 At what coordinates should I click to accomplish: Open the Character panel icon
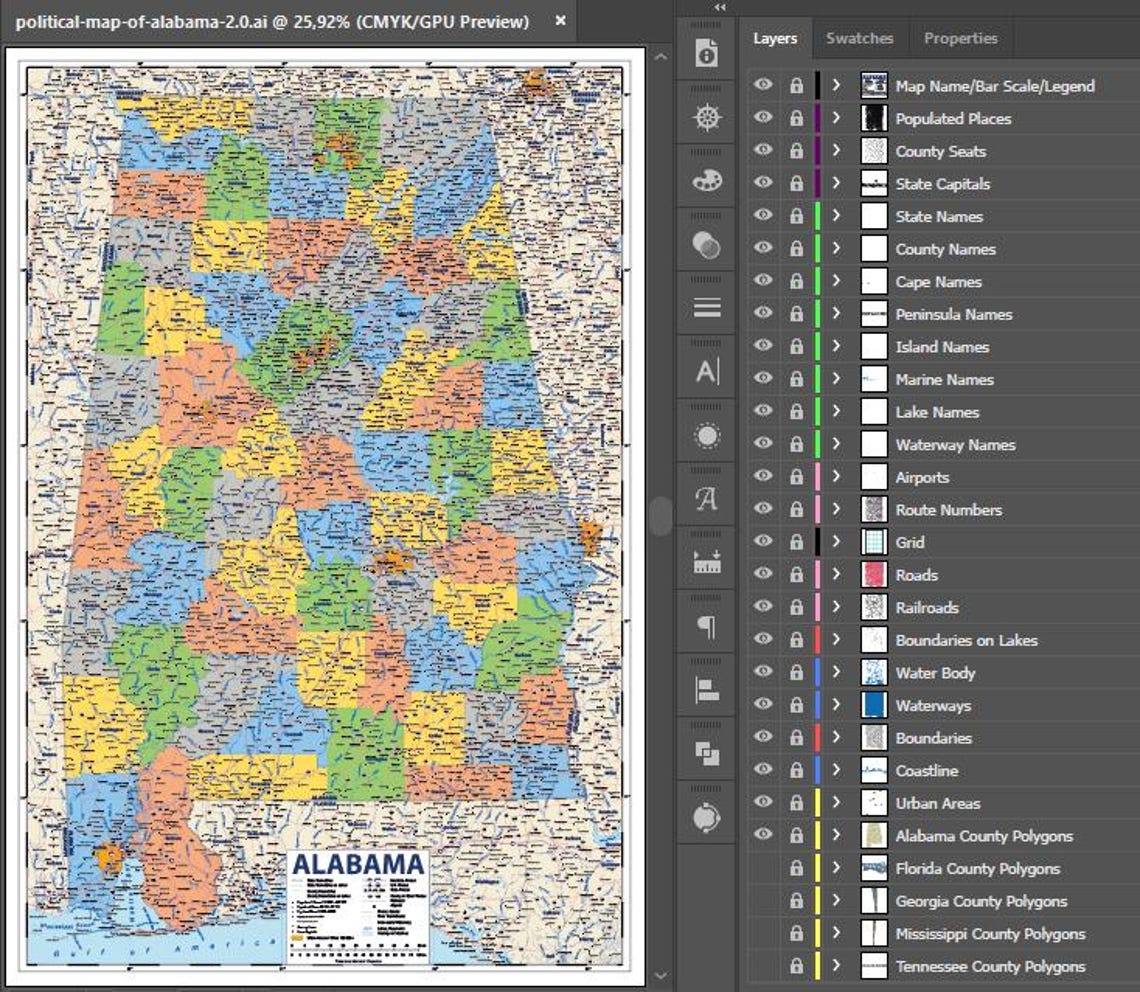[707, 371]
